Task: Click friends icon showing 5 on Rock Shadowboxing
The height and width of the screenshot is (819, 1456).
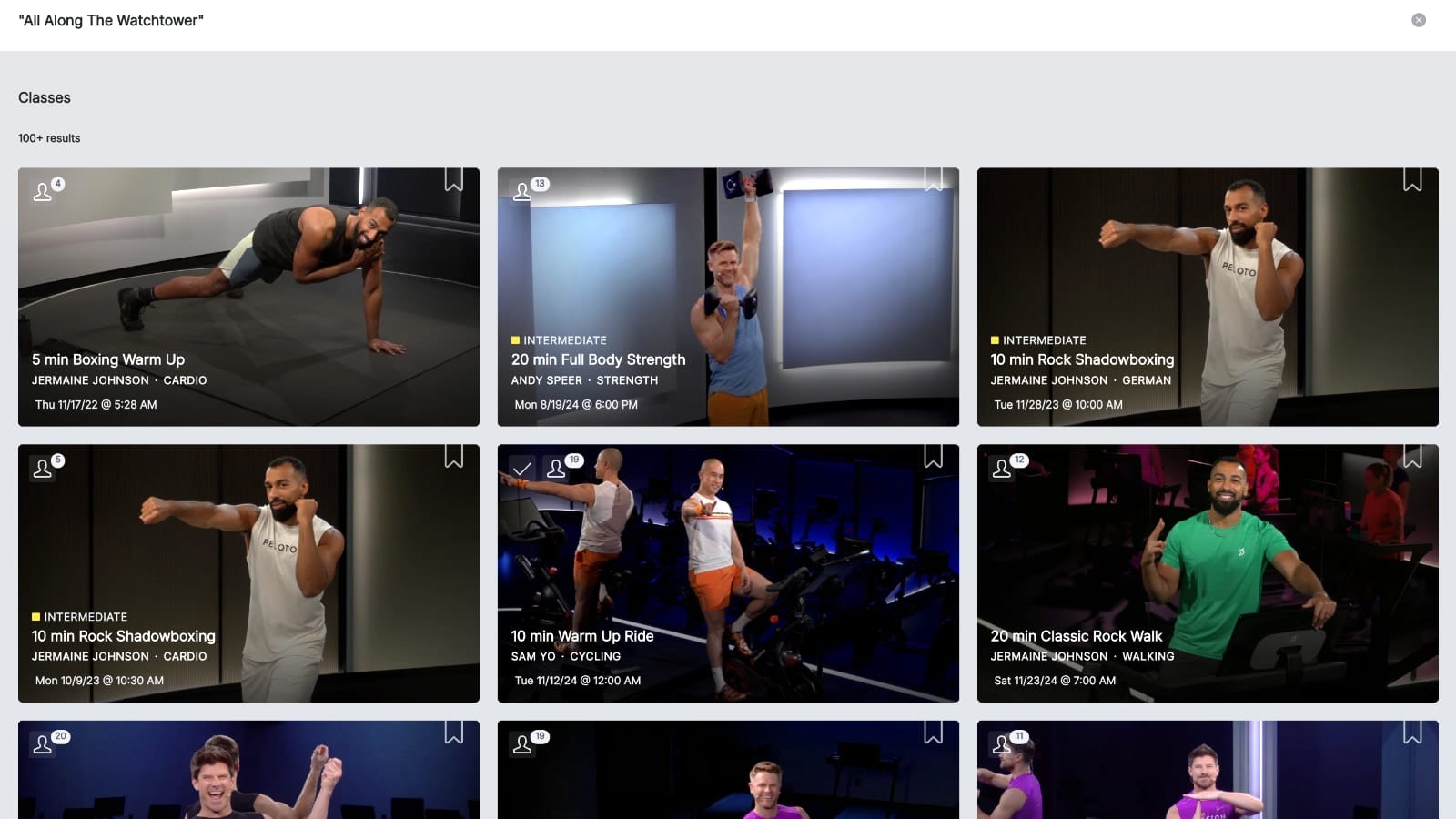Action: point(43,469)
